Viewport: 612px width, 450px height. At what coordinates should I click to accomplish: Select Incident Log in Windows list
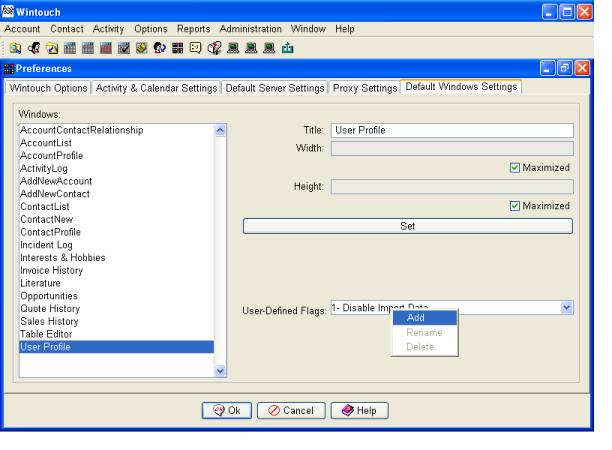(x=117, y=245)
